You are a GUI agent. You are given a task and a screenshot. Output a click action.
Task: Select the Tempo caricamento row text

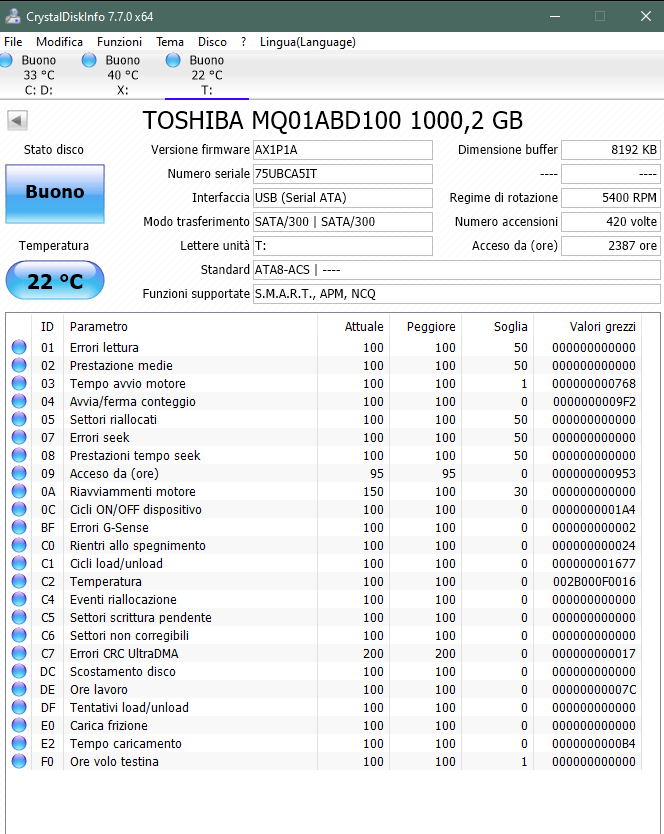(x=126, y=744)
